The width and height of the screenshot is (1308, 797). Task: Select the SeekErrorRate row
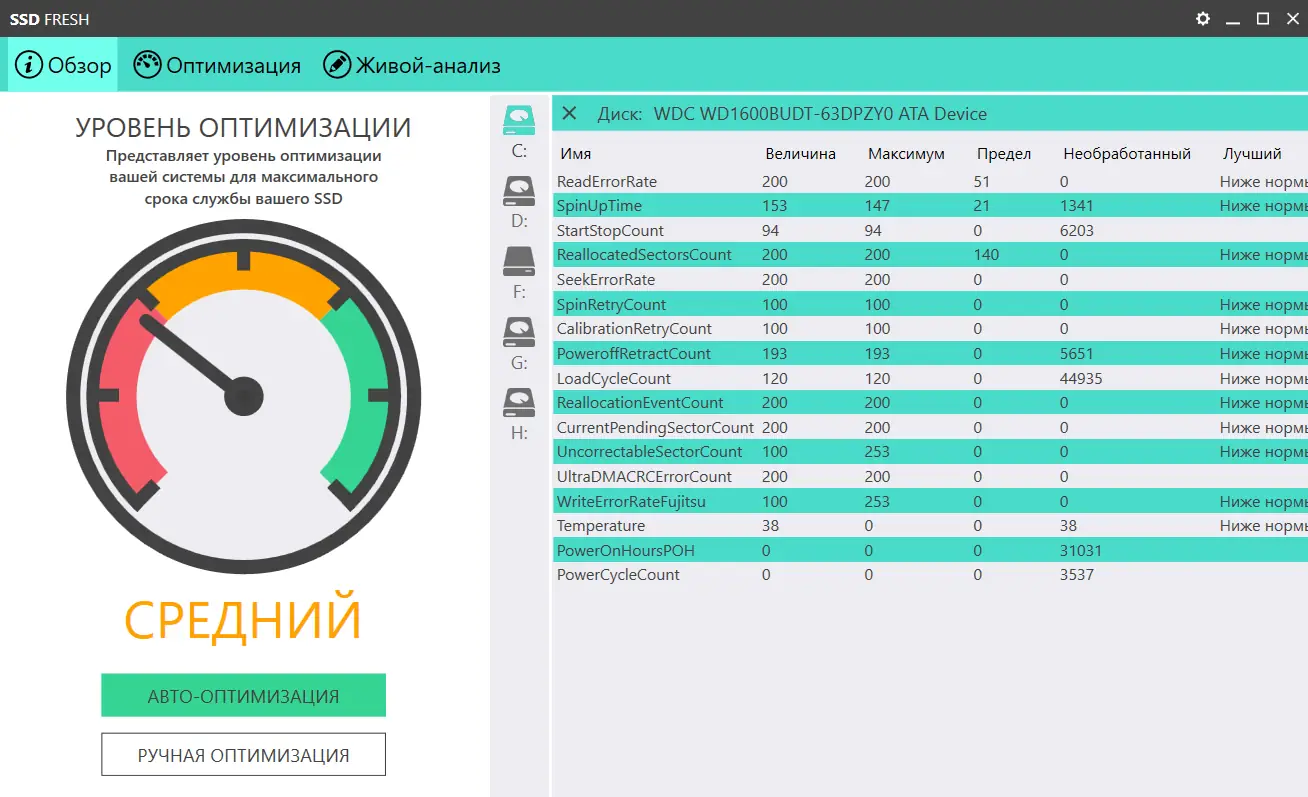[930, 279]
